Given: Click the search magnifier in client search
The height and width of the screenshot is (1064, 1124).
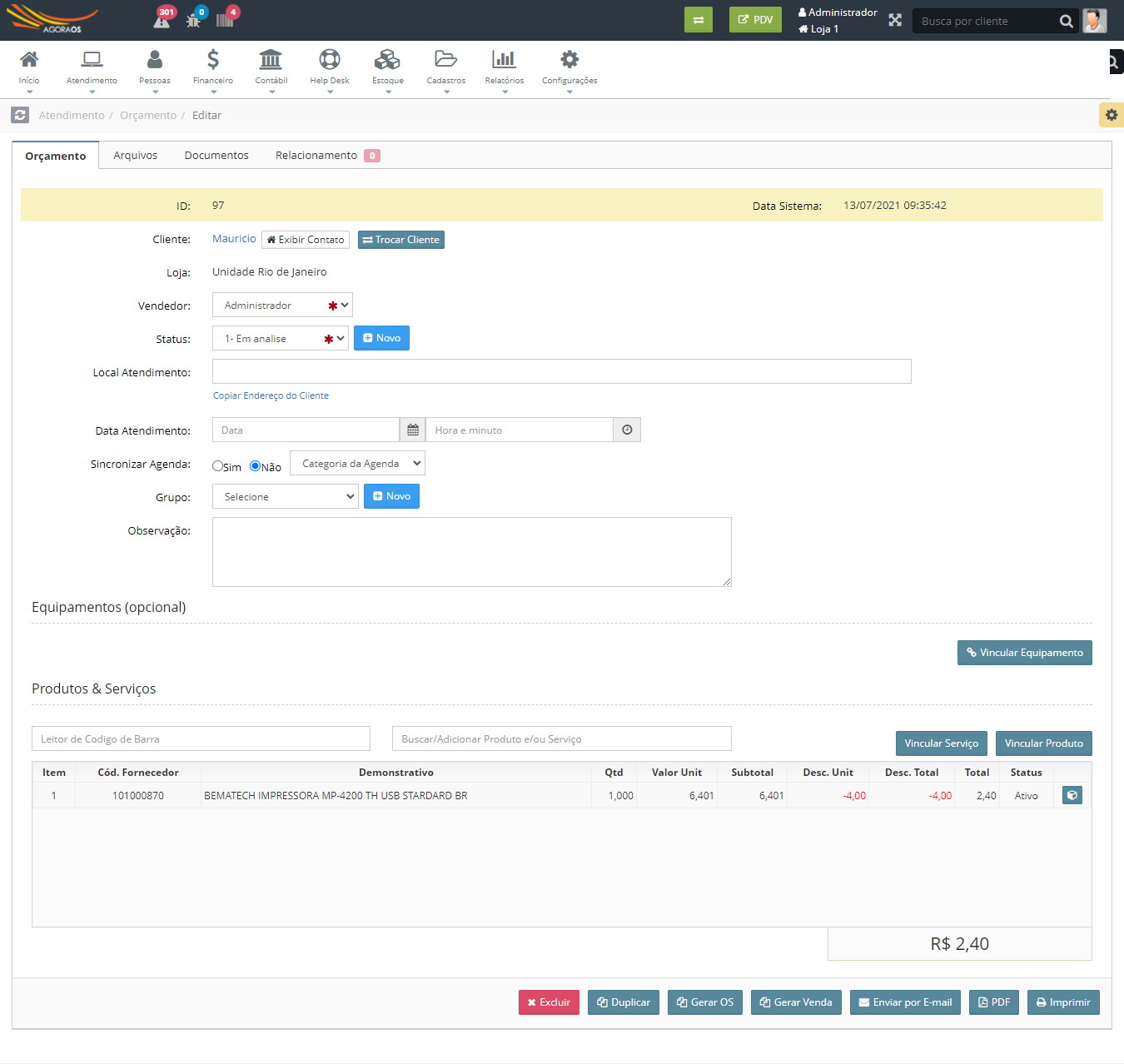Looking at the screenshot, I should [x=1067, y=21].
